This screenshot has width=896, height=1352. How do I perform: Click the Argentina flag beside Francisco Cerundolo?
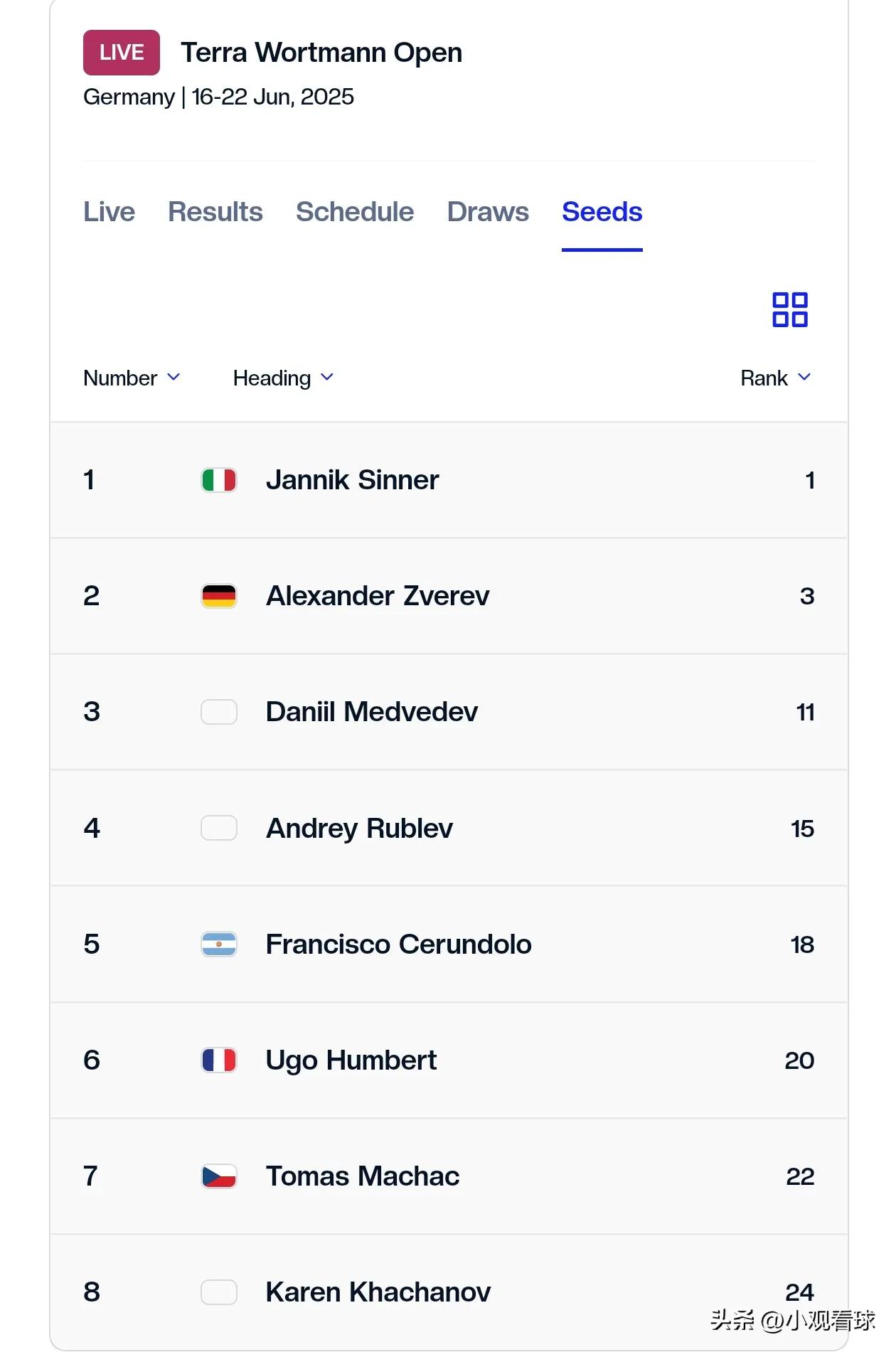tap(219, 944)
